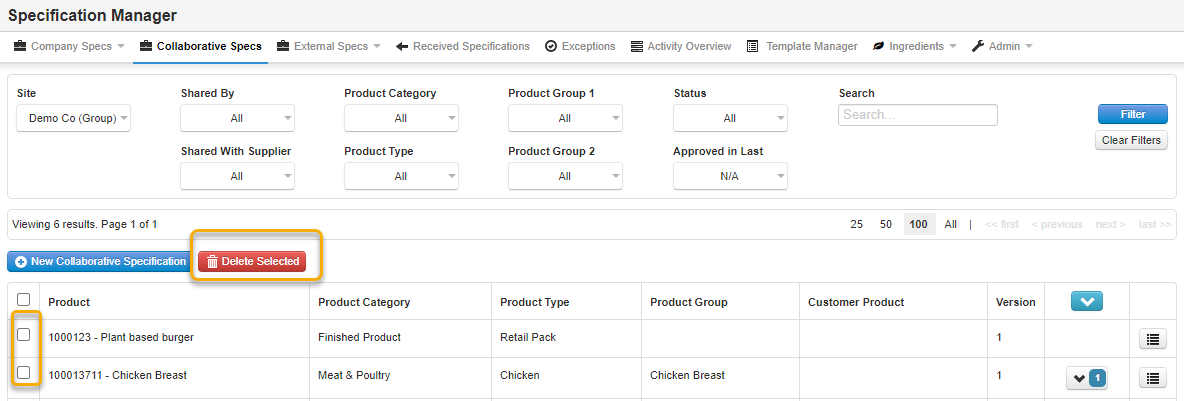This screenshot has height=401, width=1184.
Task: Click the Admin wrench icon
Action: 978,46
